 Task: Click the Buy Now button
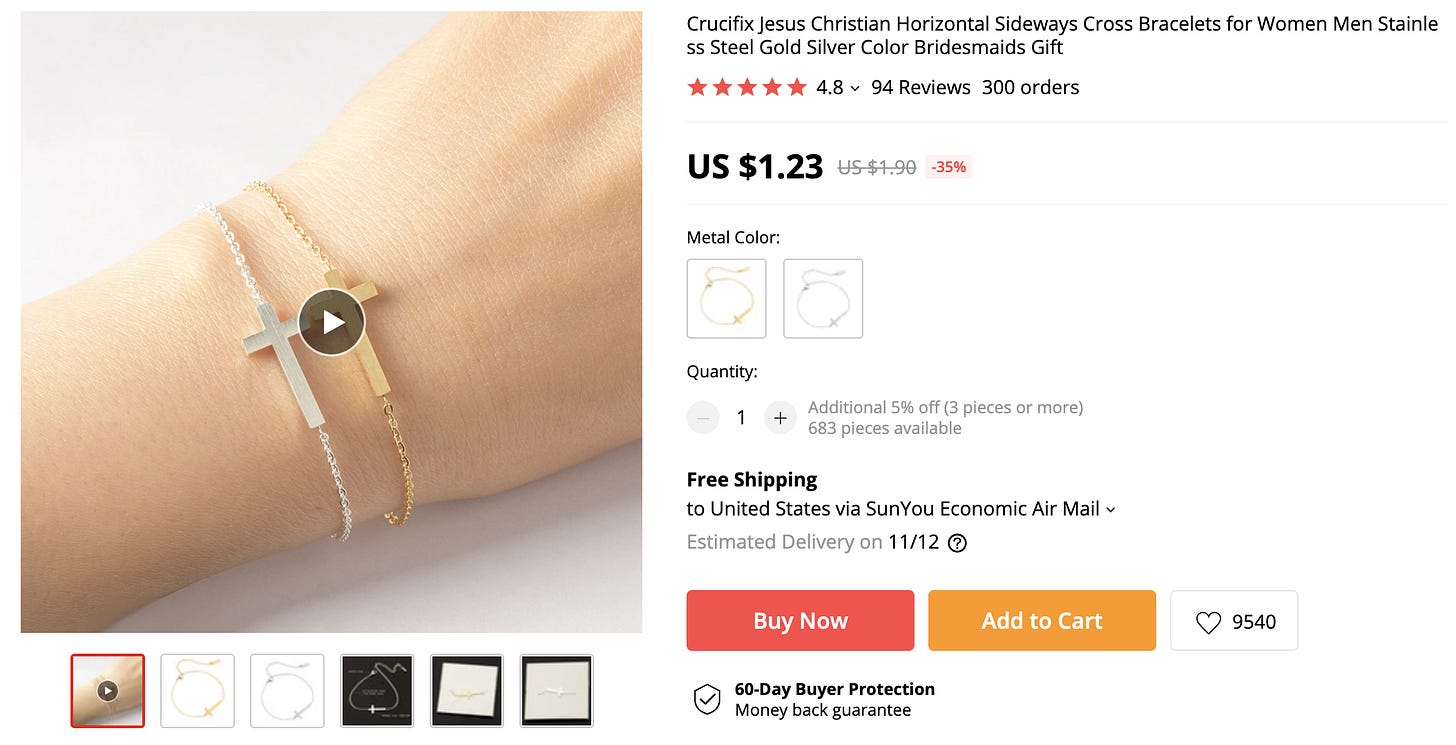click(800, 621)
